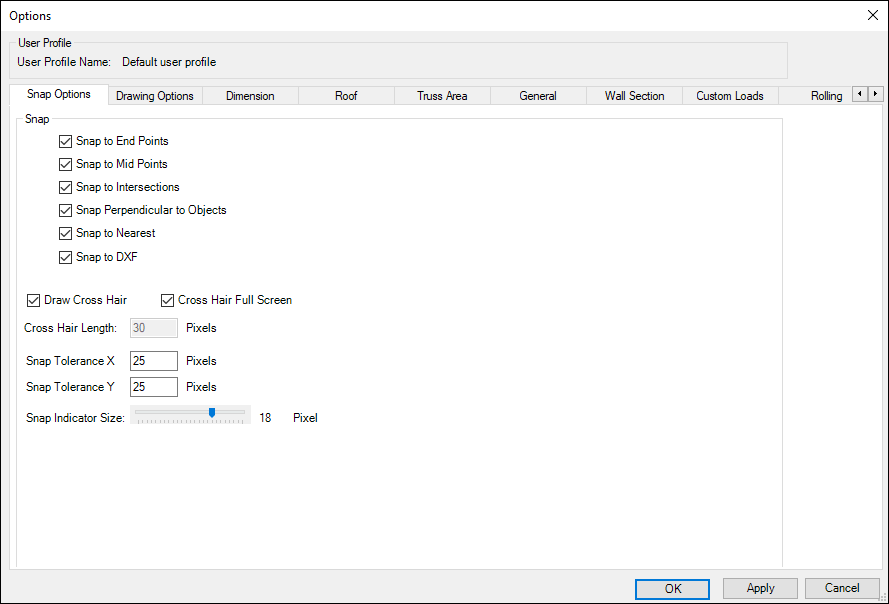This screenshot has height=604, width=889.
Task: Disable Draw Cross Hair option
Action: 34,300
